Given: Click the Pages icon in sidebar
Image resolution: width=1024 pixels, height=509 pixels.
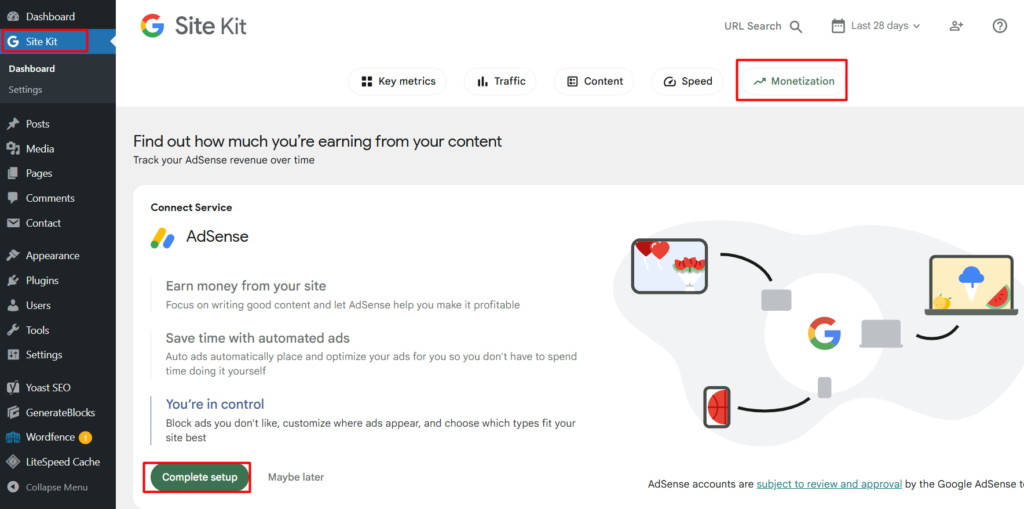Looking at the screenshot, I should click(x=13, y=173).
